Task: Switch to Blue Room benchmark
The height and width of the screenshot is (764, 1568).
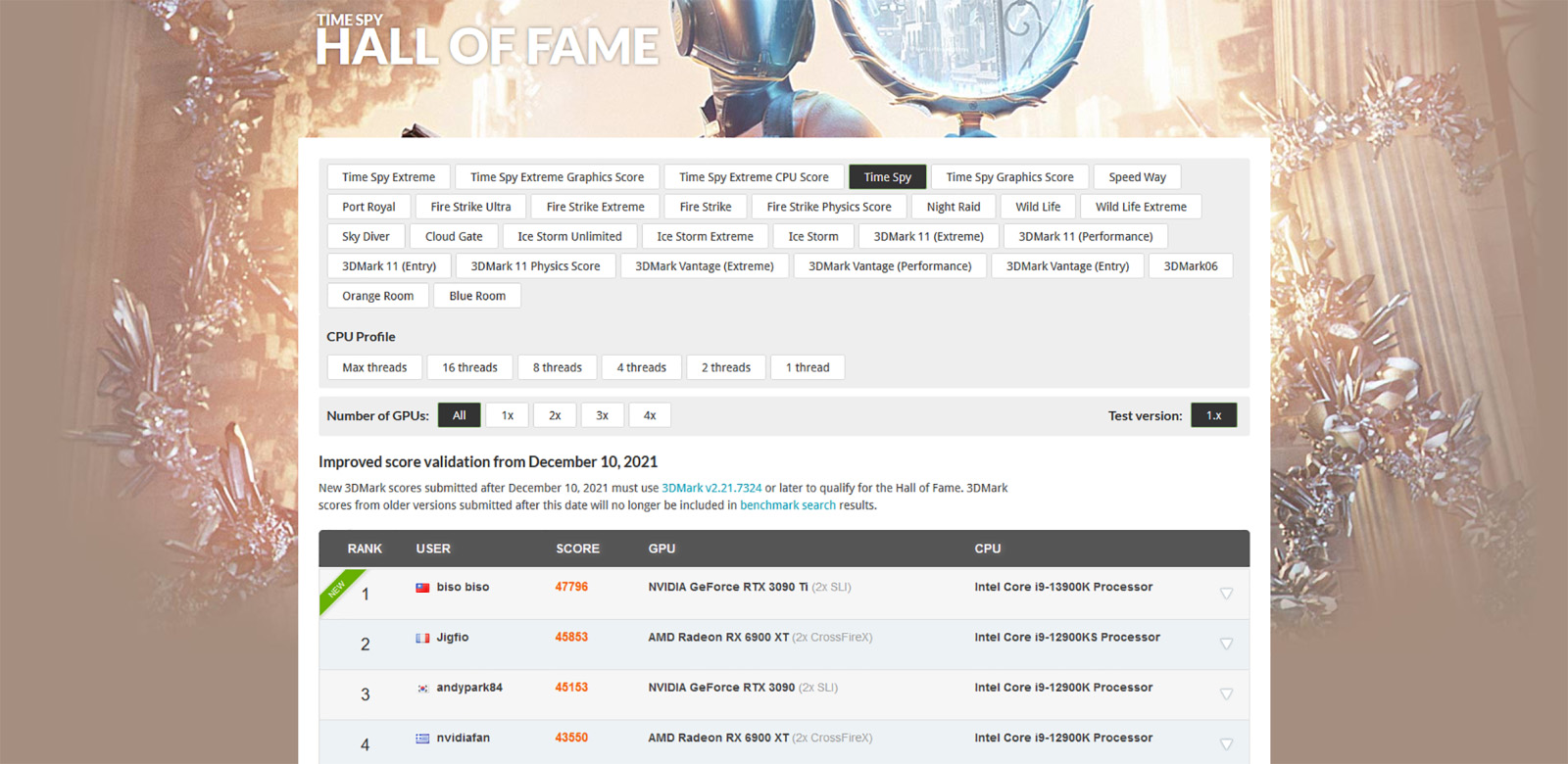Action: [x=477, y=296]
